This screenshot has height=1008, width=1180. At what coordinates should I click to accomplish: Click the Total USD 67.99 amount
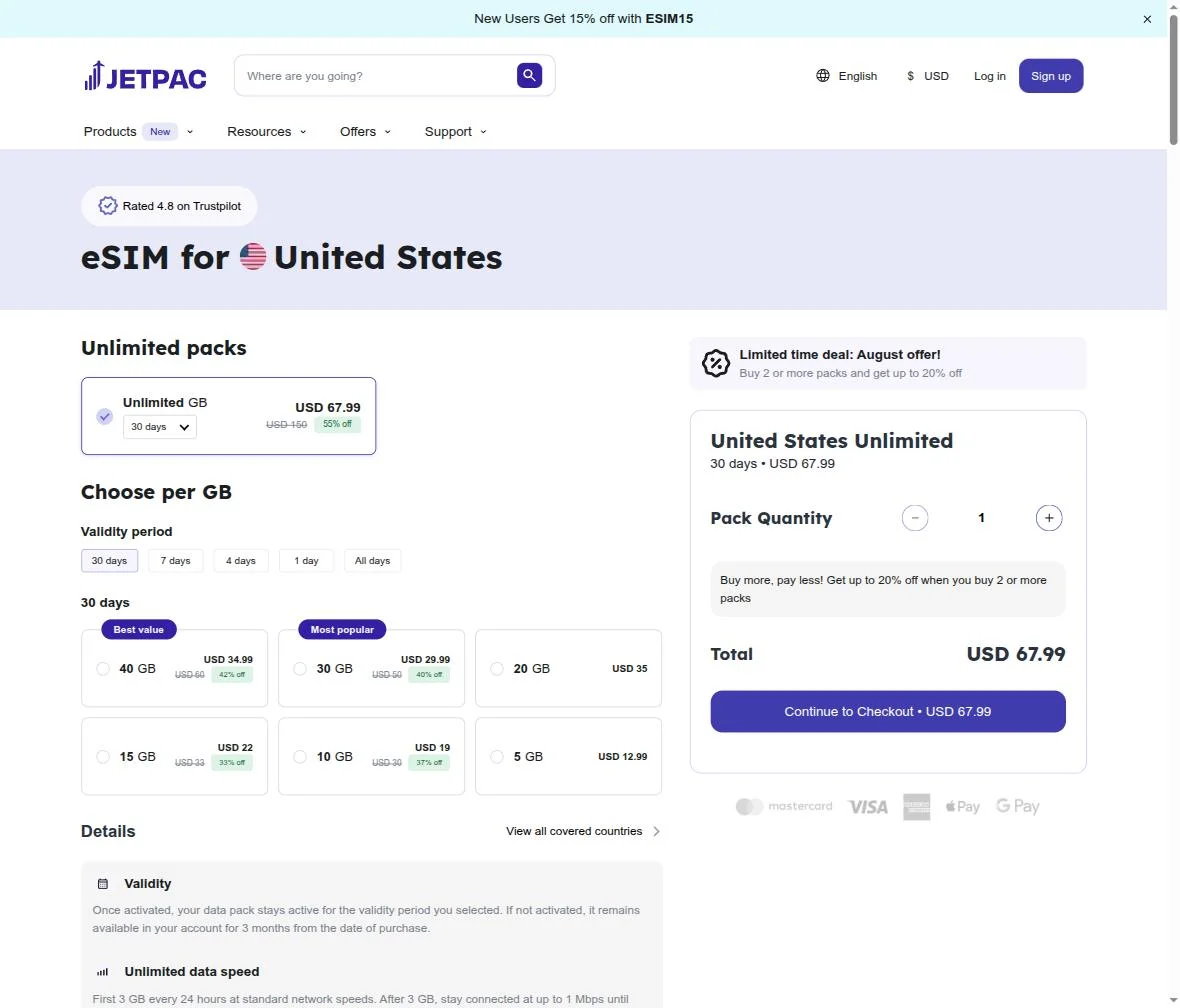[1016, 654]
